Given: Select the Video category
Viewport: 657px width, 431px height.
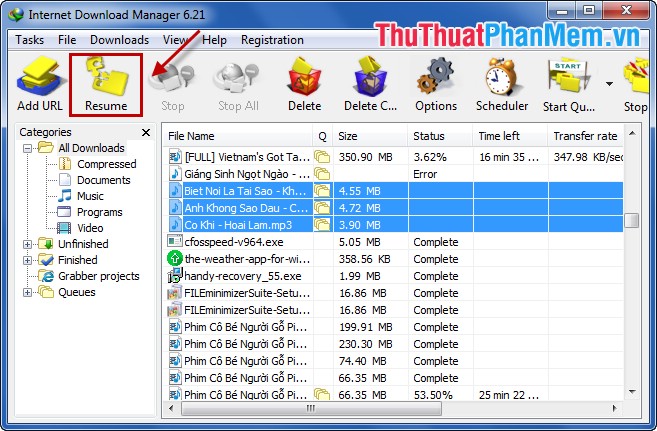Looking at the screenshot, I should pyautogui.click(x=90, y=228).
